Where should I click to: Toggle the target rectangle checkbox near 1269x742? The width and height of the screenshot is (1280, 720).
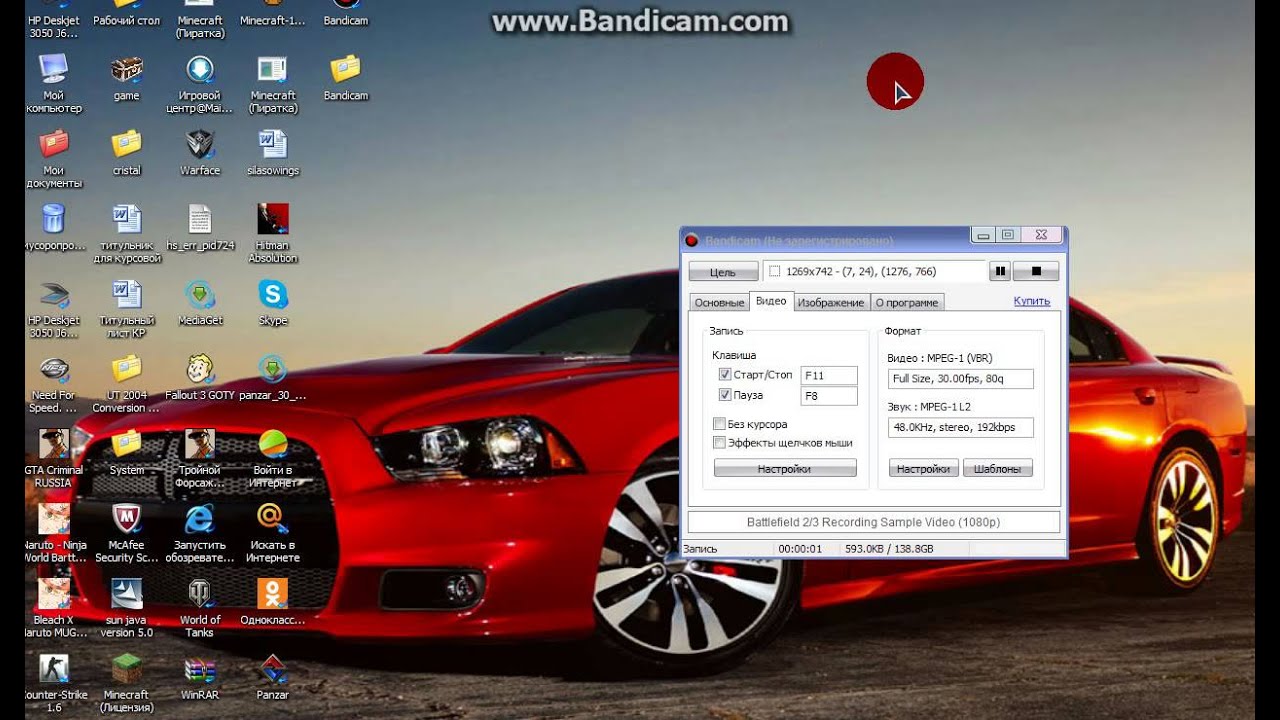click(774, 271)
